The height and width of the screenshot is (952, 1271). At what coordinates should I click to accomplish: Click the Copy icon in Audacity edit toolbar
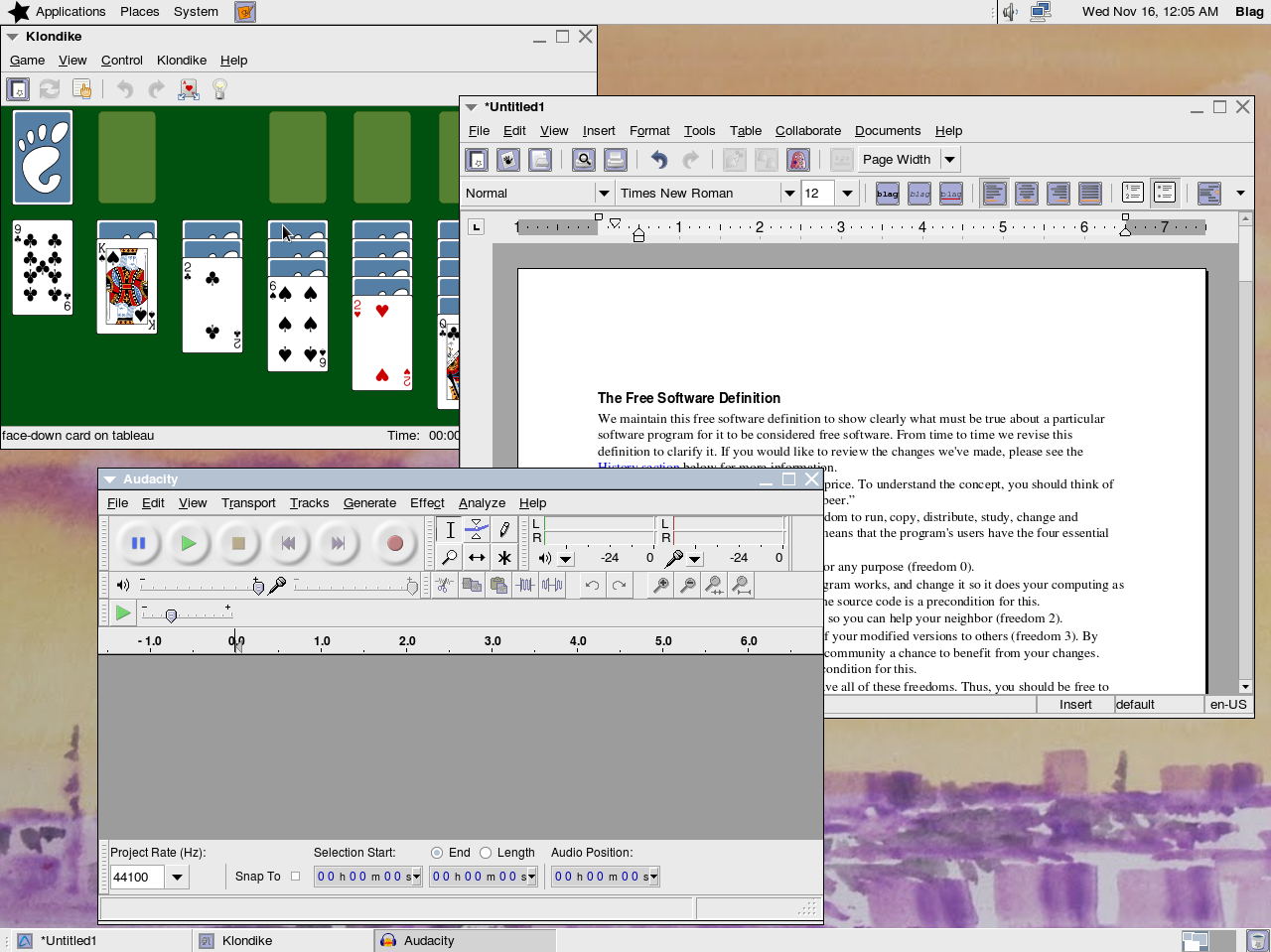pyautogui.click(x=472, y=586)
